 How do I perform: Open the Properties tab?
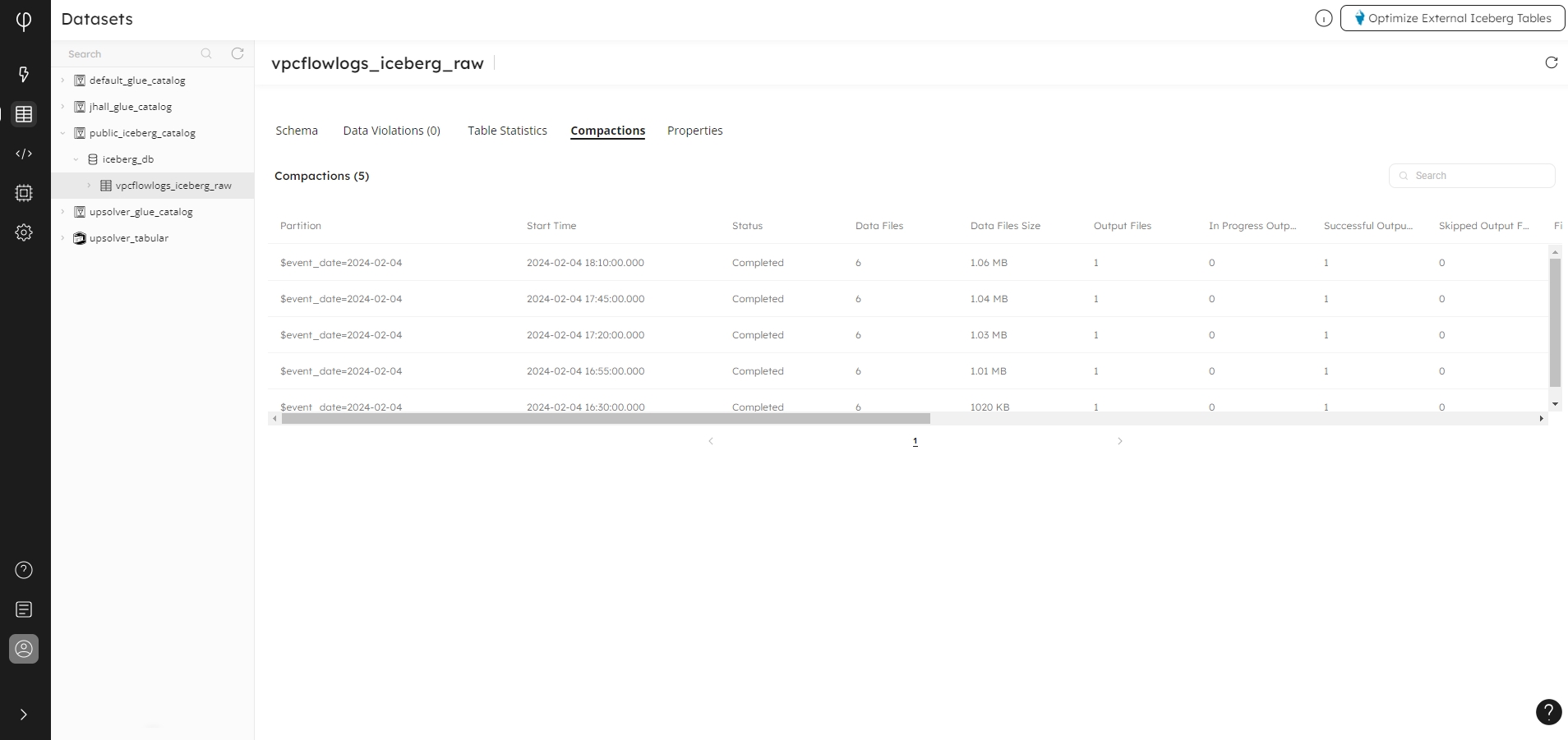(x=694, y=131)
